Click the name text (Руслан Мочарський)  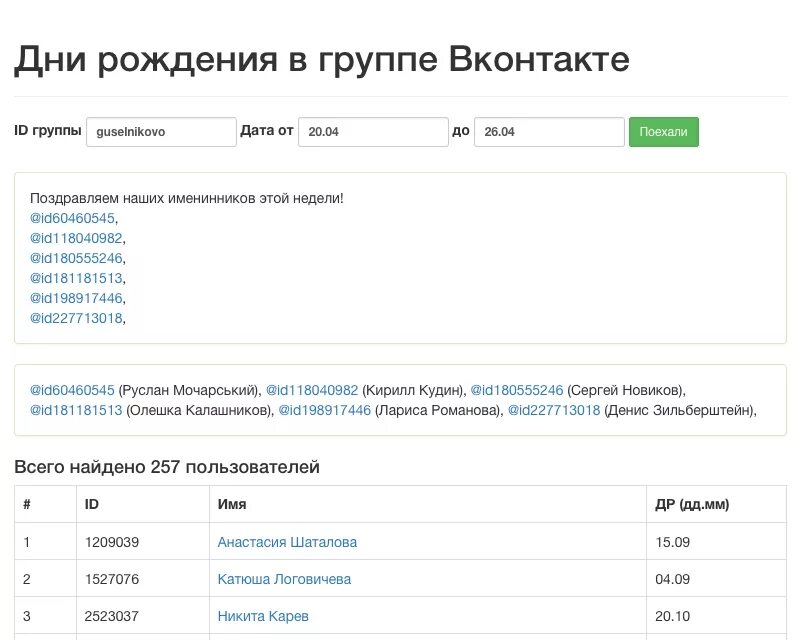click(188, 390)
